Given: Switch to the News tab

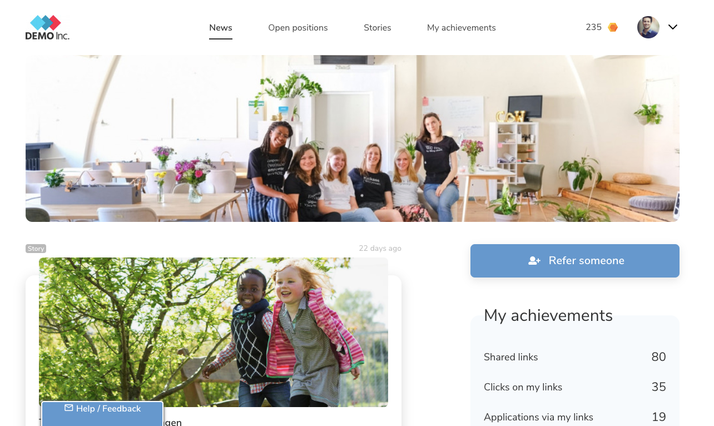Looking at the screenshot, I should (x=220, y=28).
